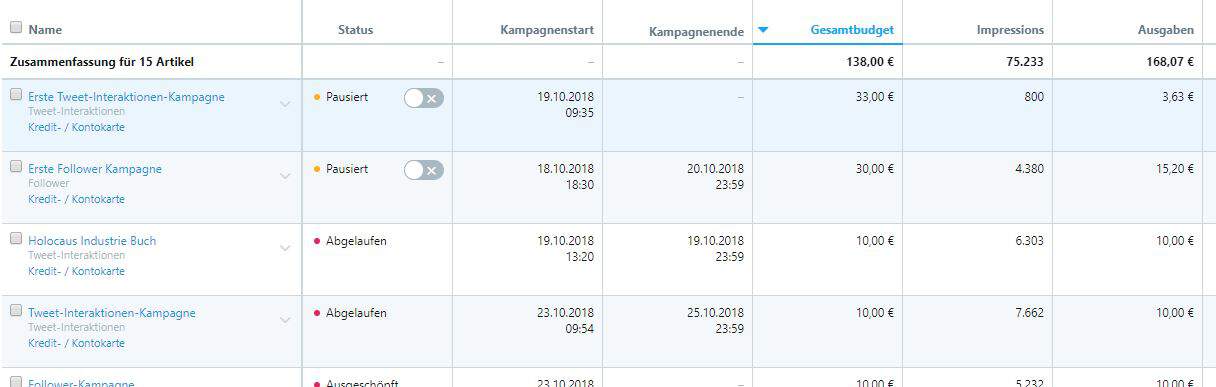Check the select-all checkbox next to Name
The width and height of the screenshot is (1216, 387).
[x=15, y=29]
